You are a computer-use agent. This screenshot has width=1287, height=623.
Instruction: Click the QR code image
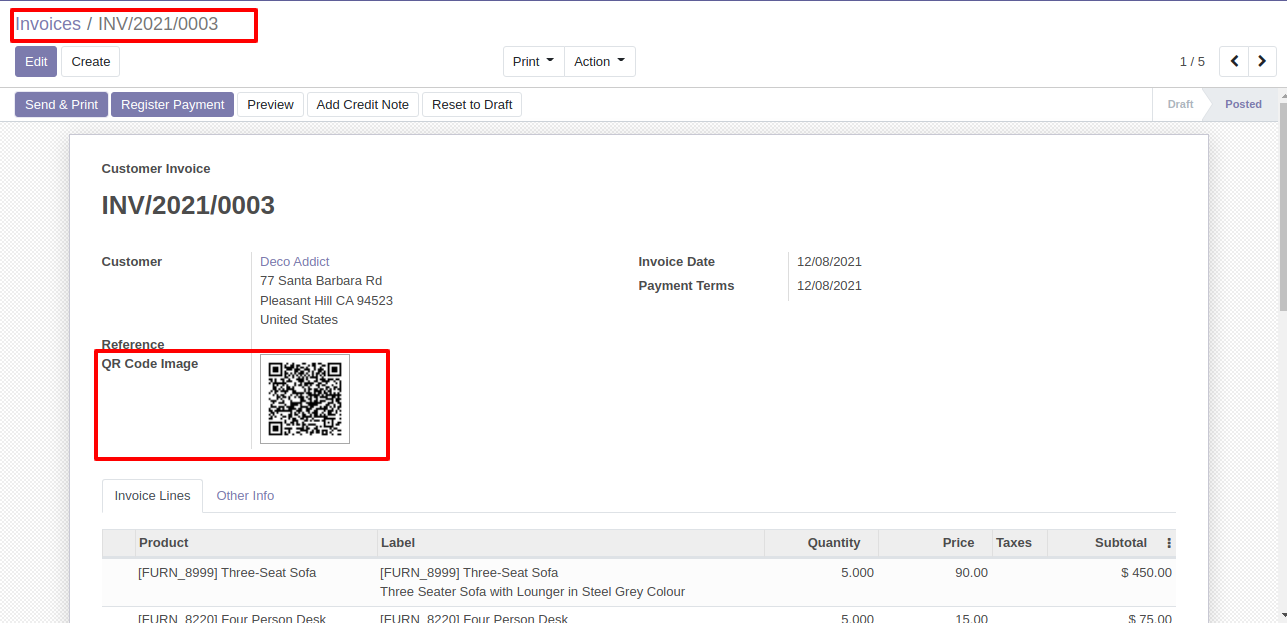305,399
